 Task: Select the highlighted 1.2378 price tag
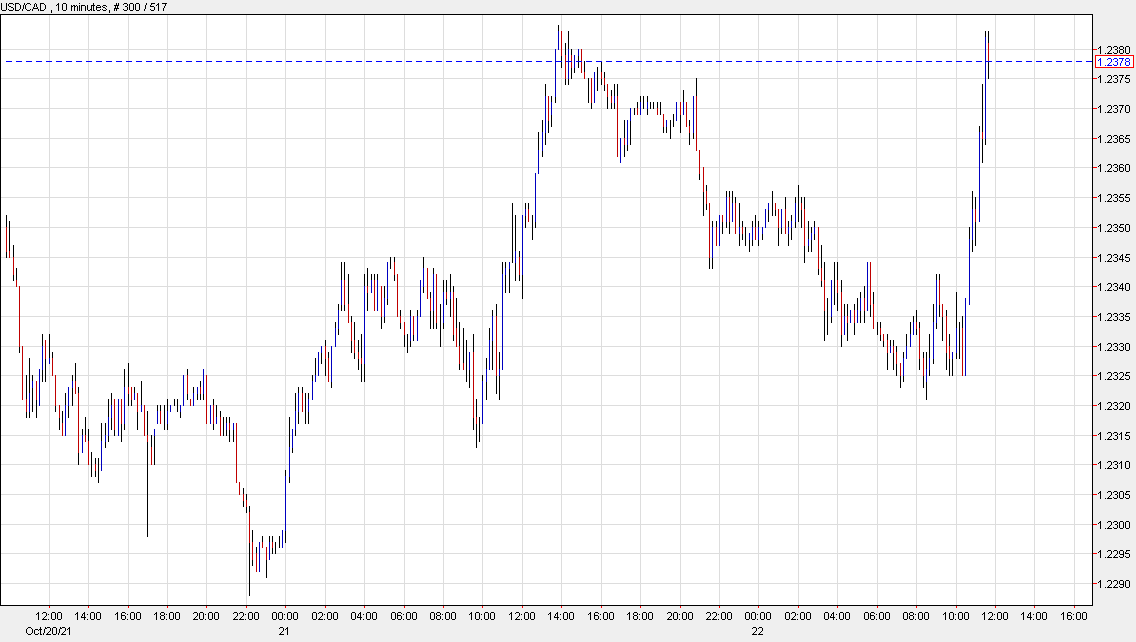click(1116, 62)
